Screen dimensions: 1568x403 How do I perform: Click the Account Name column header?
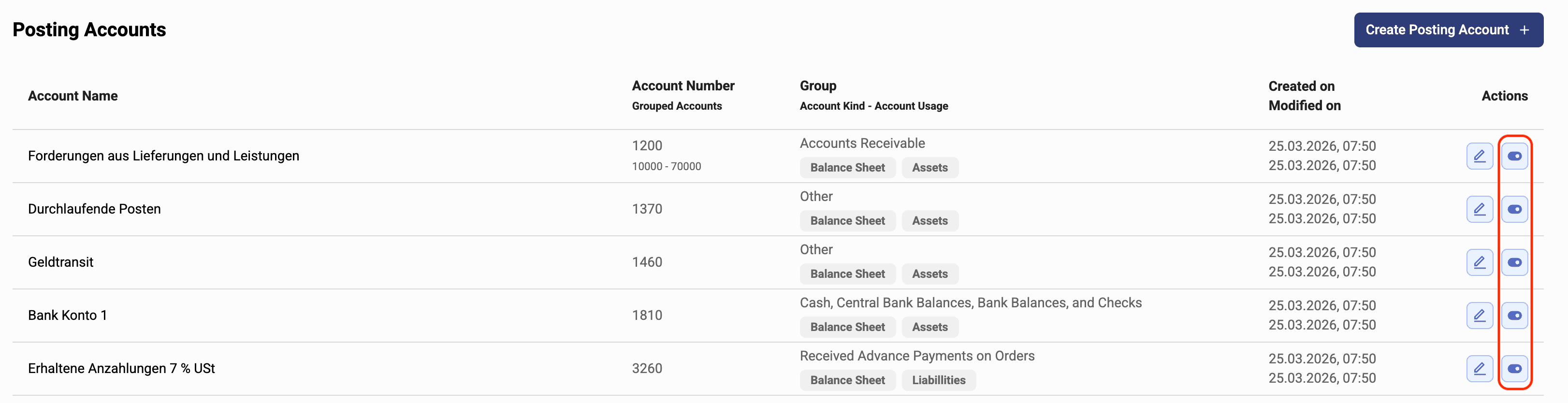click(73, 96)
